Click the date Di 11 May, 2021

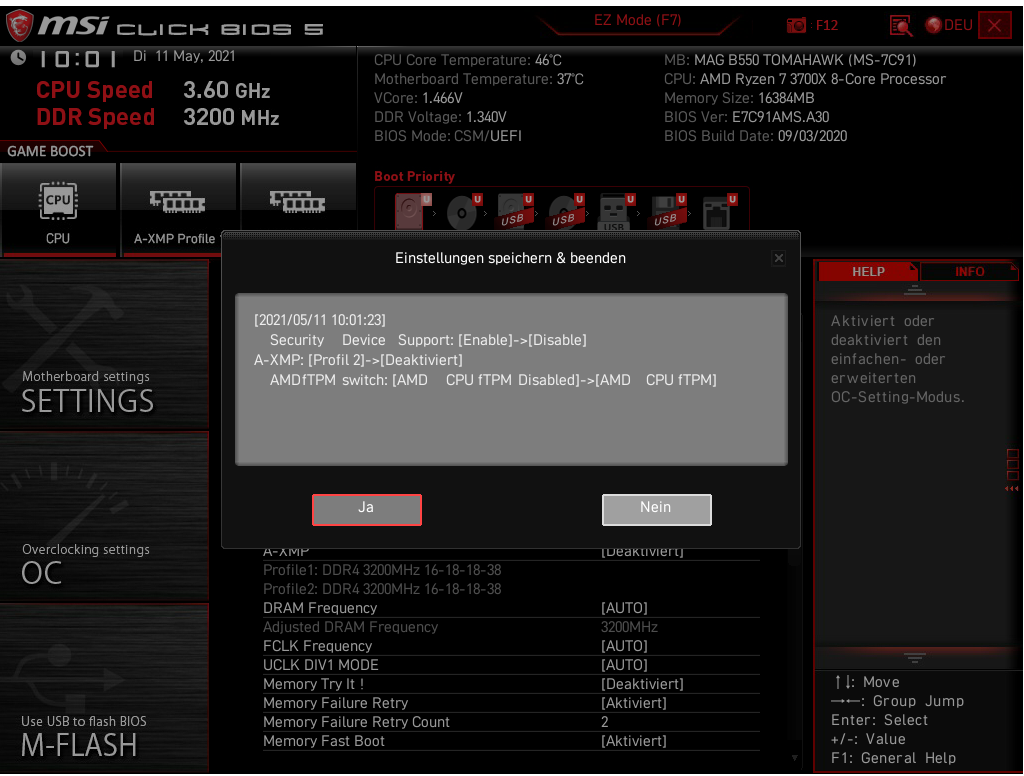coord(184,56)
